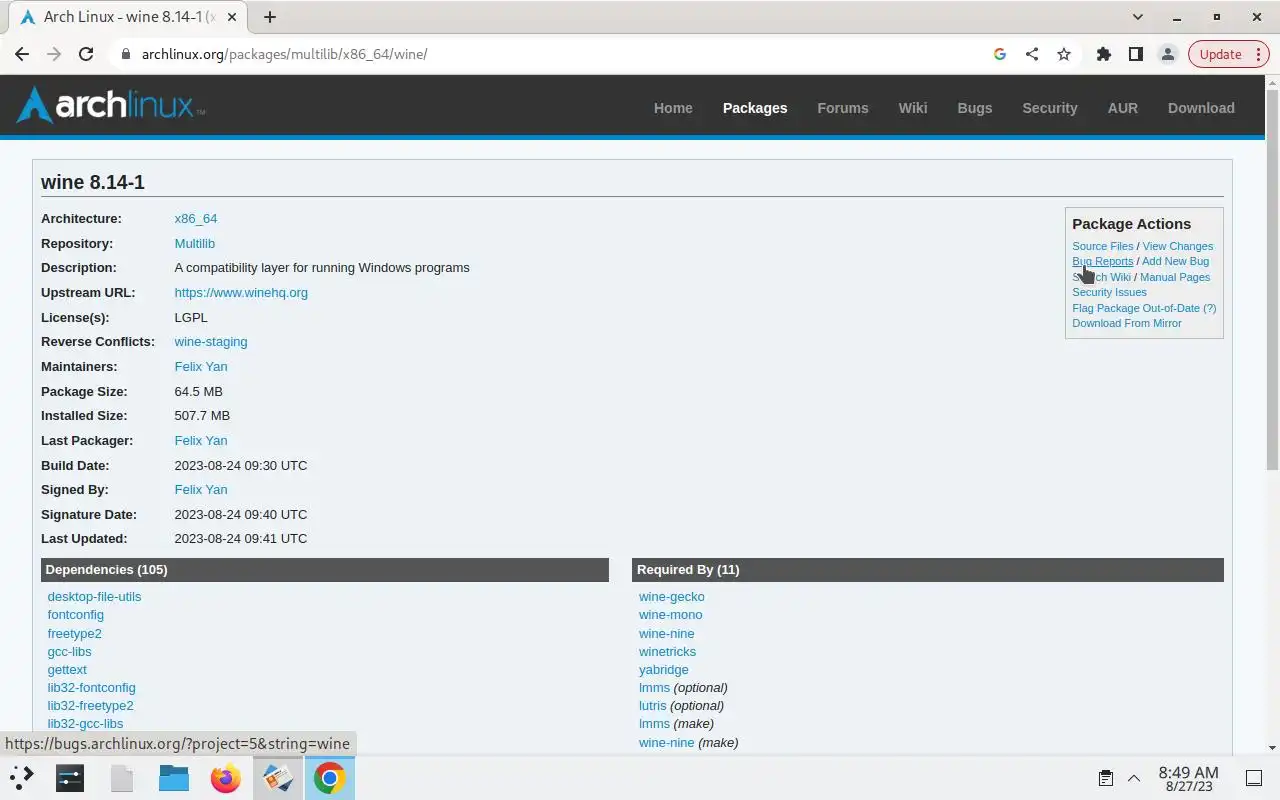This screenshot has width=1280, height=800.
Task: Open the Manual Pages link
Action: (1175, 277)
